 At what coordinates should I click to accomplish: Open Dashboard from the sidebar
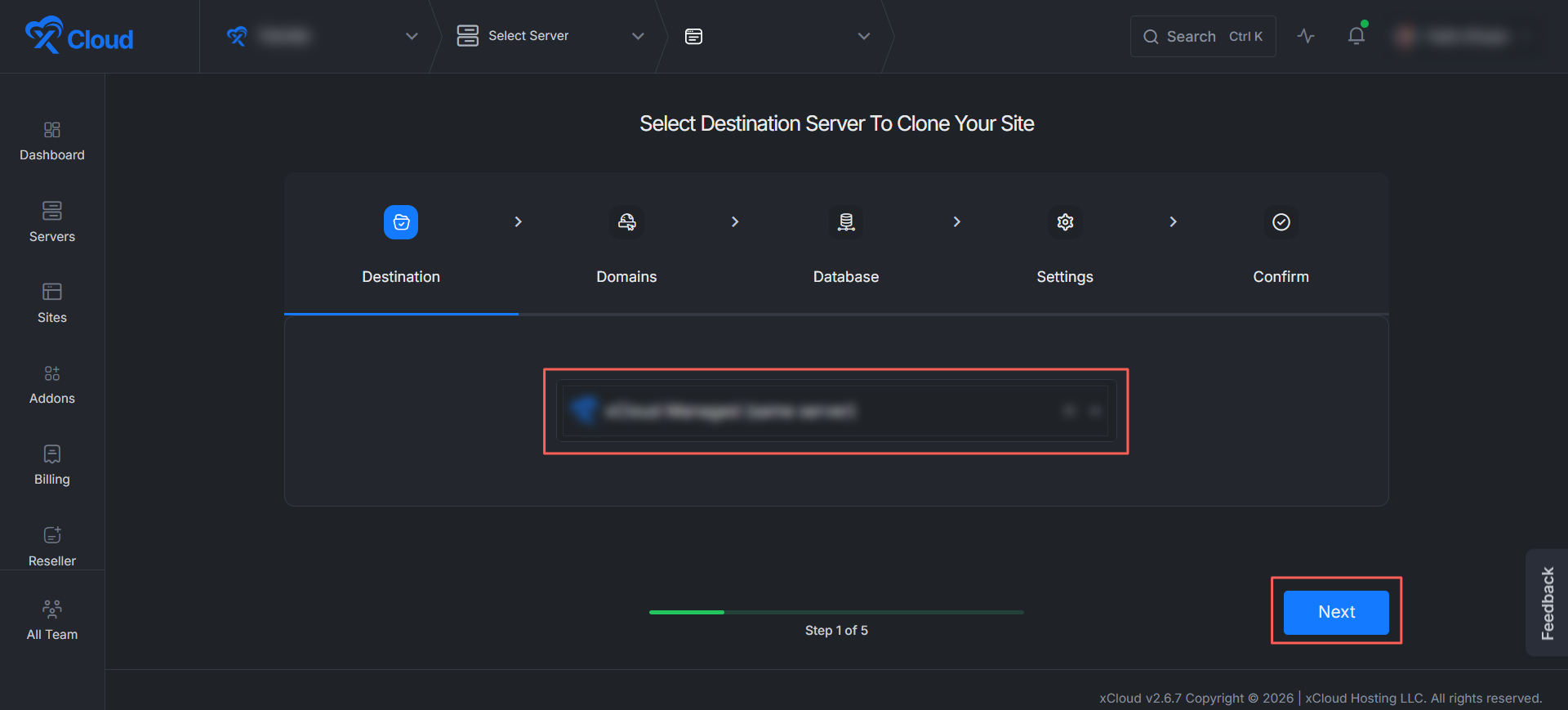[52, 141]
